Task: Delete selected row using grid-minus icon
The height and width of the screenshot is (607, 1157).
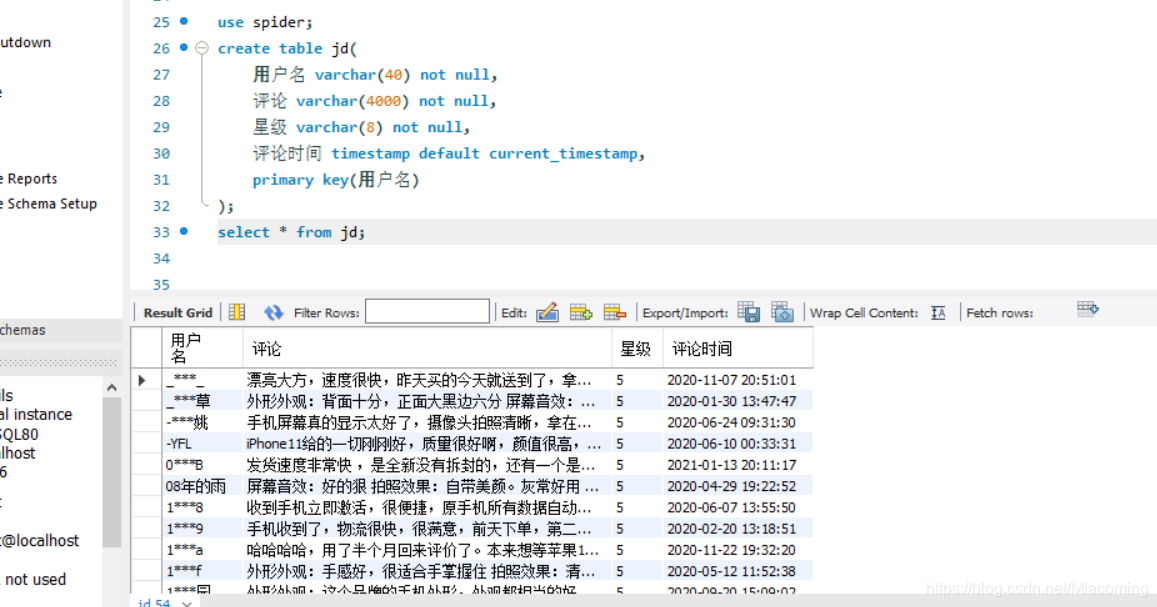Action: (x=613, y=312)
